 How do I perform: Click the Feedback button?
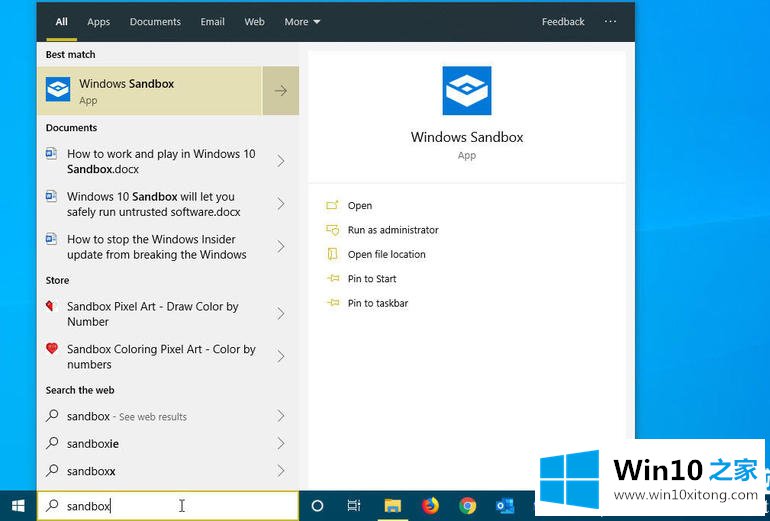tap(563, 22)
